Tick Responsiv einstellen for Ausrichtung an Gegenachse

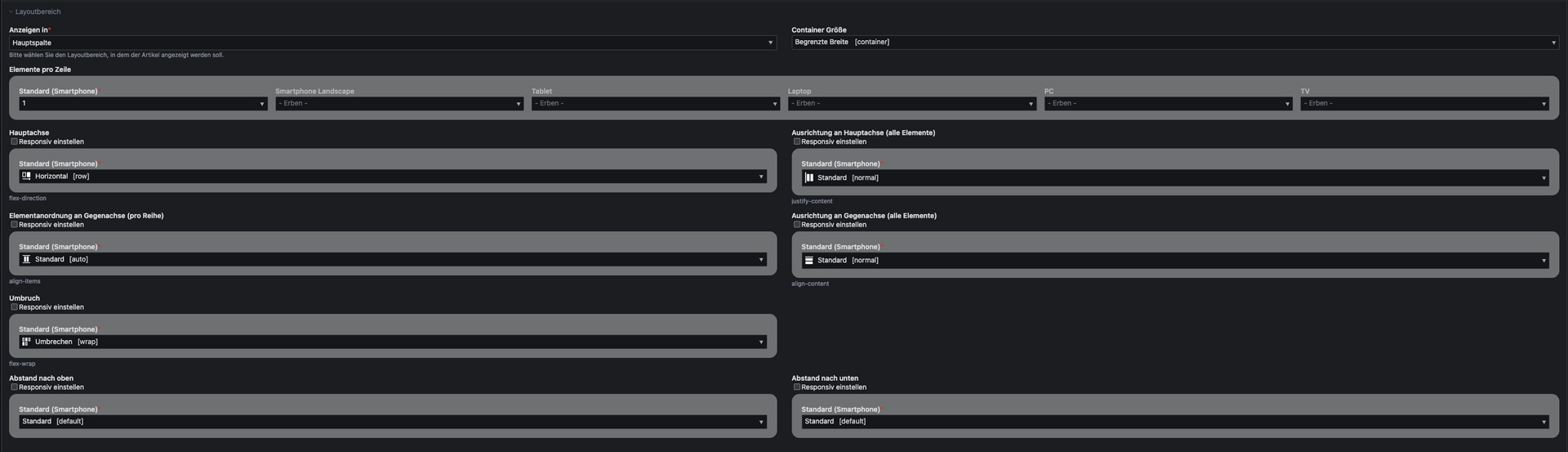[x=796, y=225]
